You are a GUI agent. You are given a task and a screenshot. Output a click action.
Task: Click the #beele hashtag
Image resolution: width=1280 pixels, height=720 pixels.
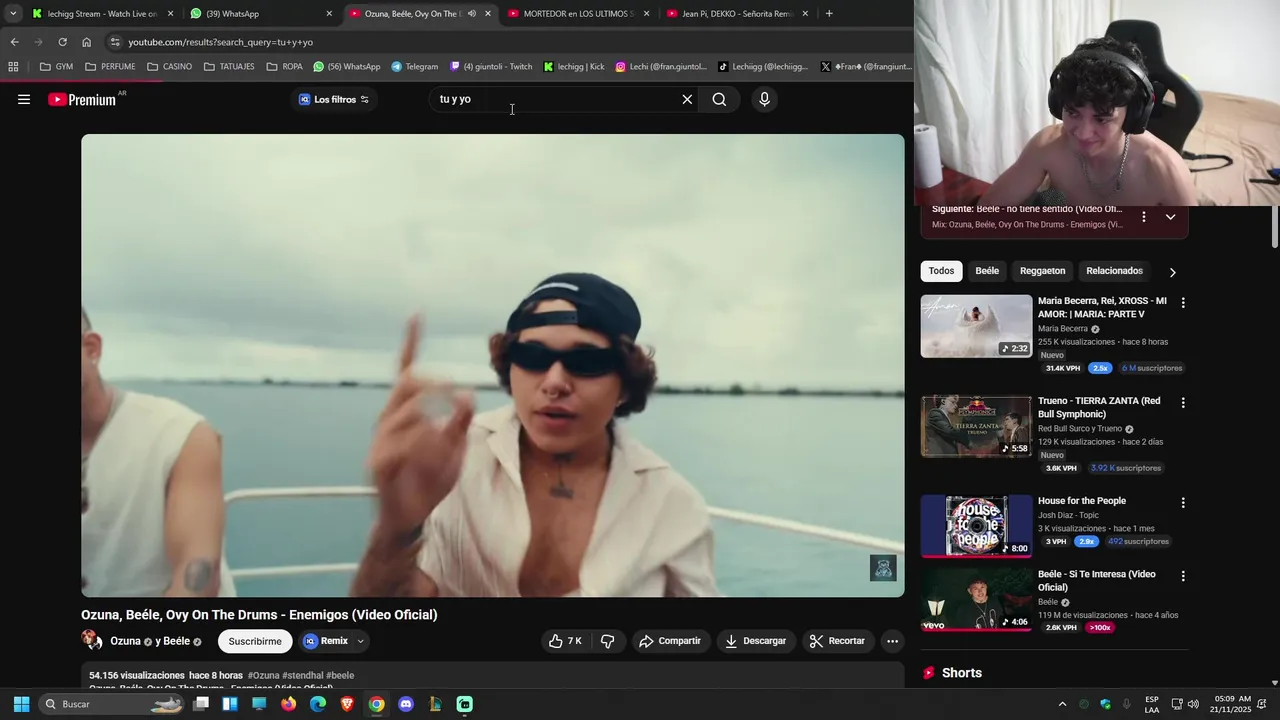click(340, 675)
